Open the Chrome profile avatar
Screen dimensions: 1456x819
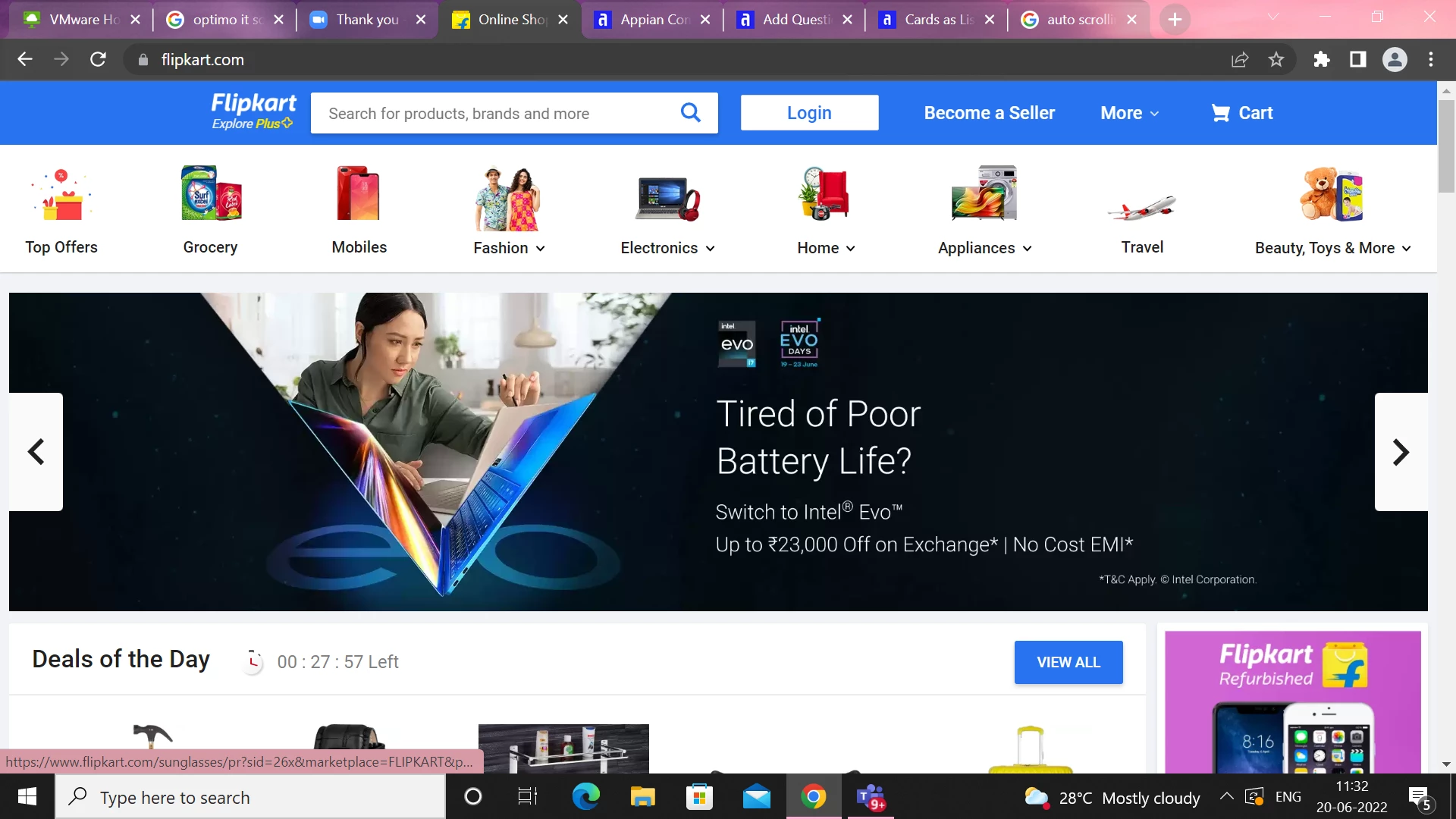click(x=1395, y=59)
